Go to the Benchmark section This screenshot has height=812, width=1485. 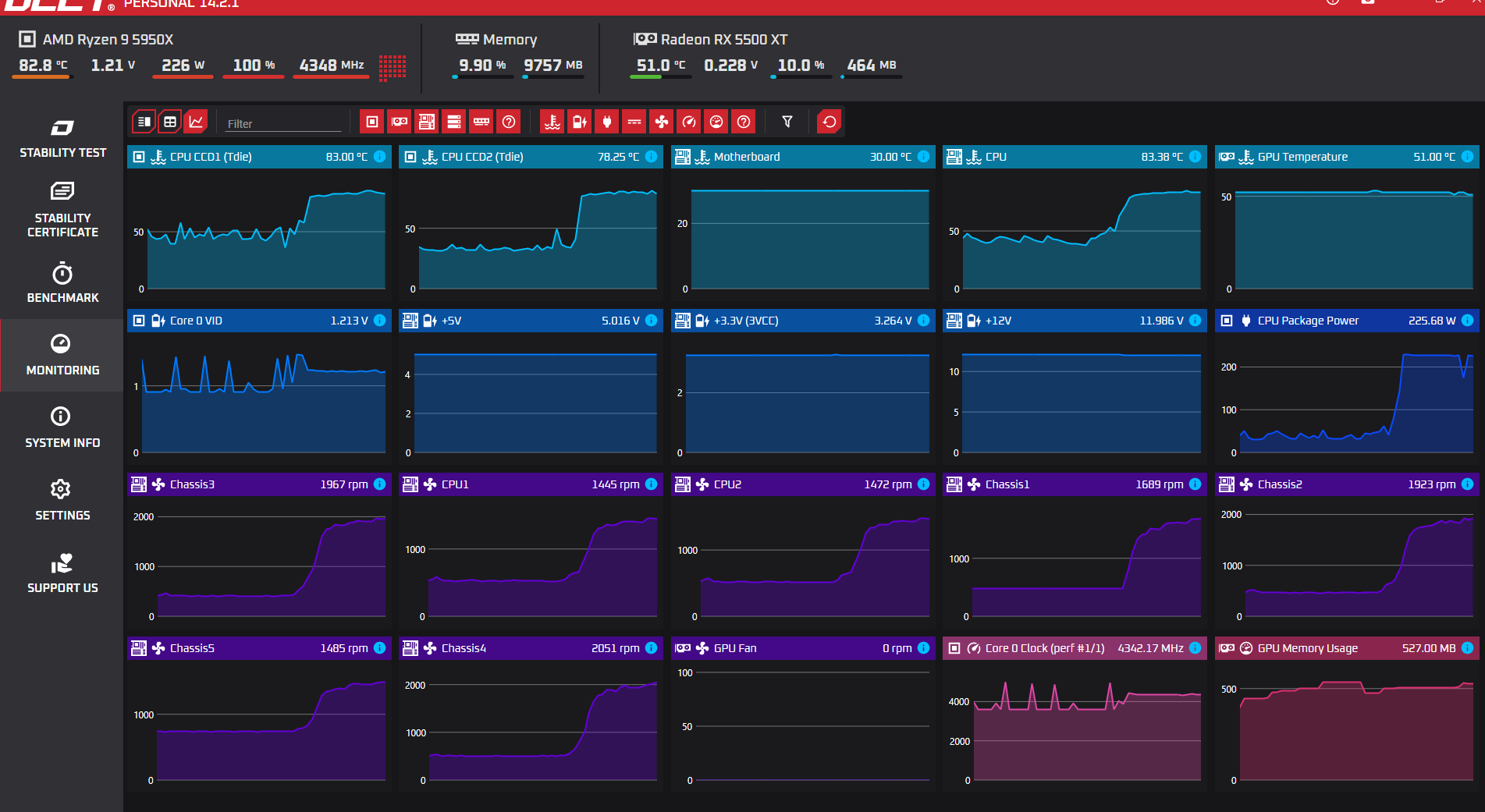(x=62, y=283)
